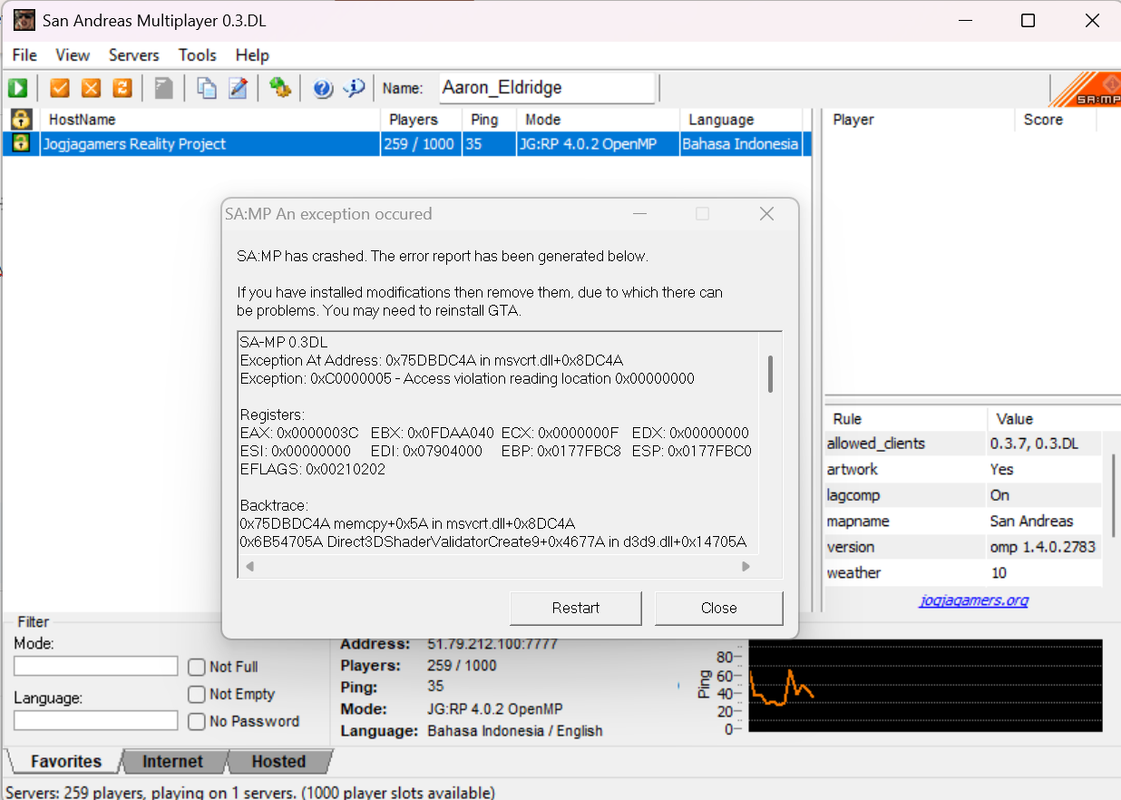Open the jogjagamers.org link

974,600
